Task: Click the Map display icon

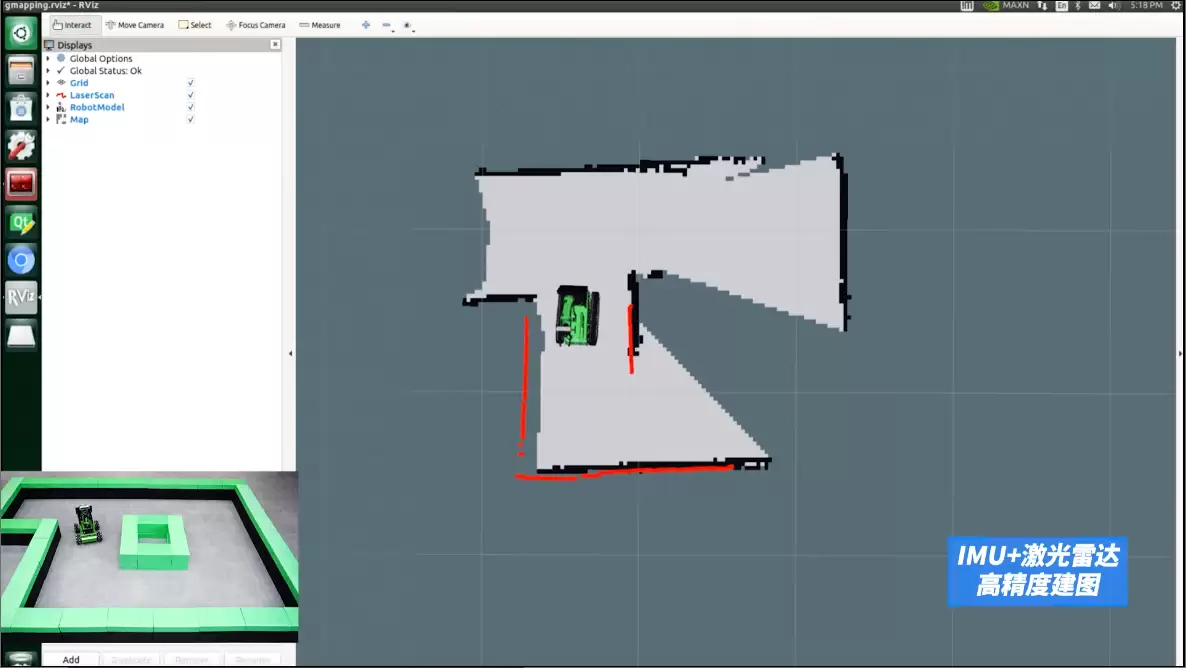Action: click(61, 119)
